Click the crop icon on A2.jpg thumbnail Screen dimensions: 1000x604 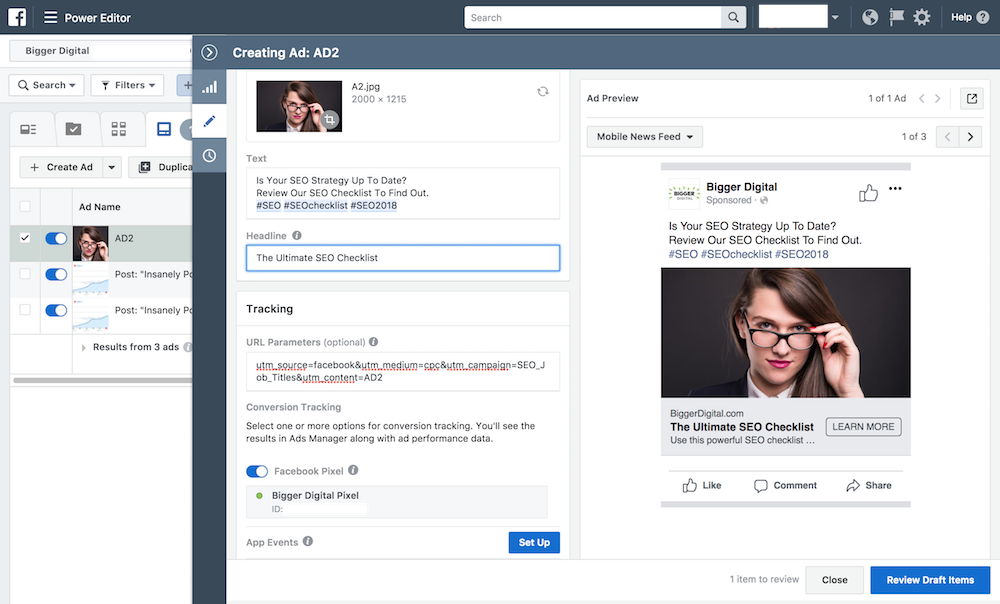point(329,119)
